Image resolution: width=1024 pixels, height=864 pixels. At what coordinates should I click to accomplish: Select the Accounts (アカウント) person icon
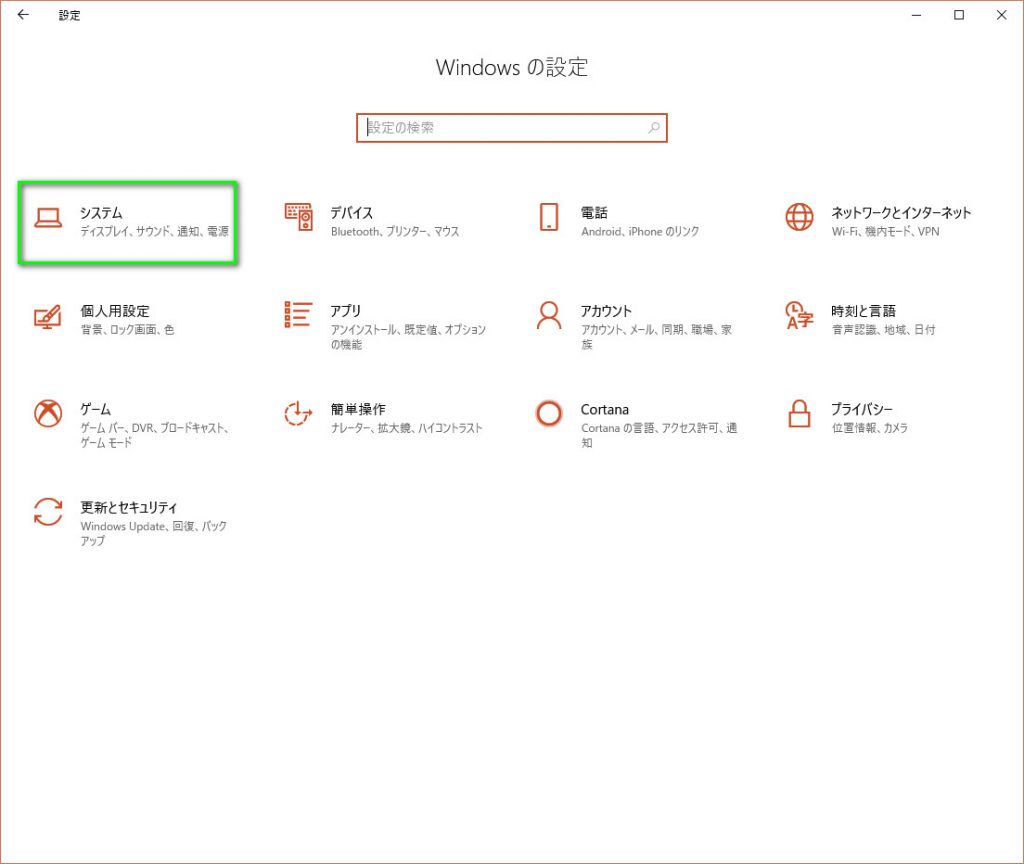tap(548, 316)
